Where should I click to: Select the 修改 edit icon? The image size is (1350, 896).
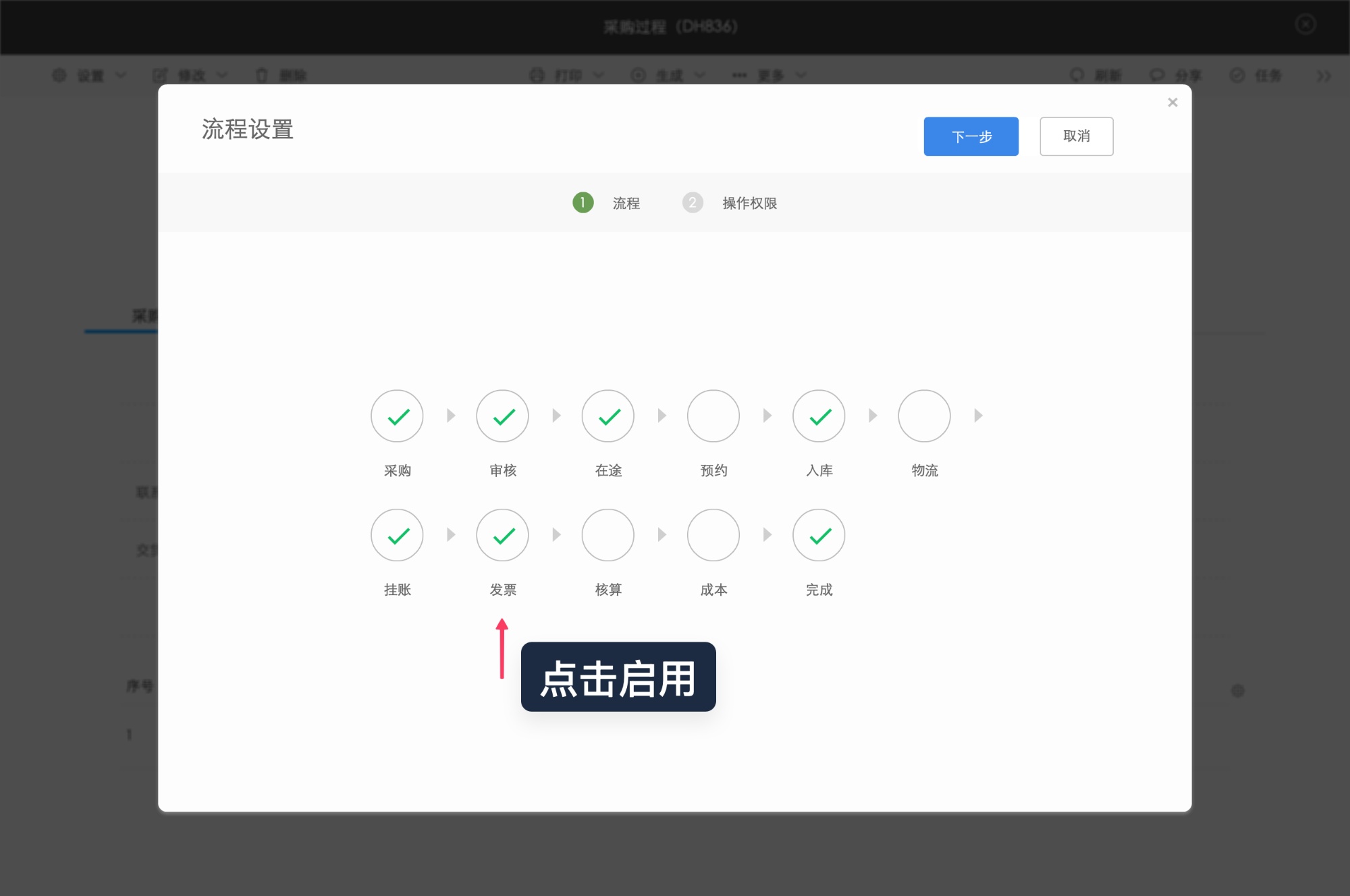coord(160,76)
